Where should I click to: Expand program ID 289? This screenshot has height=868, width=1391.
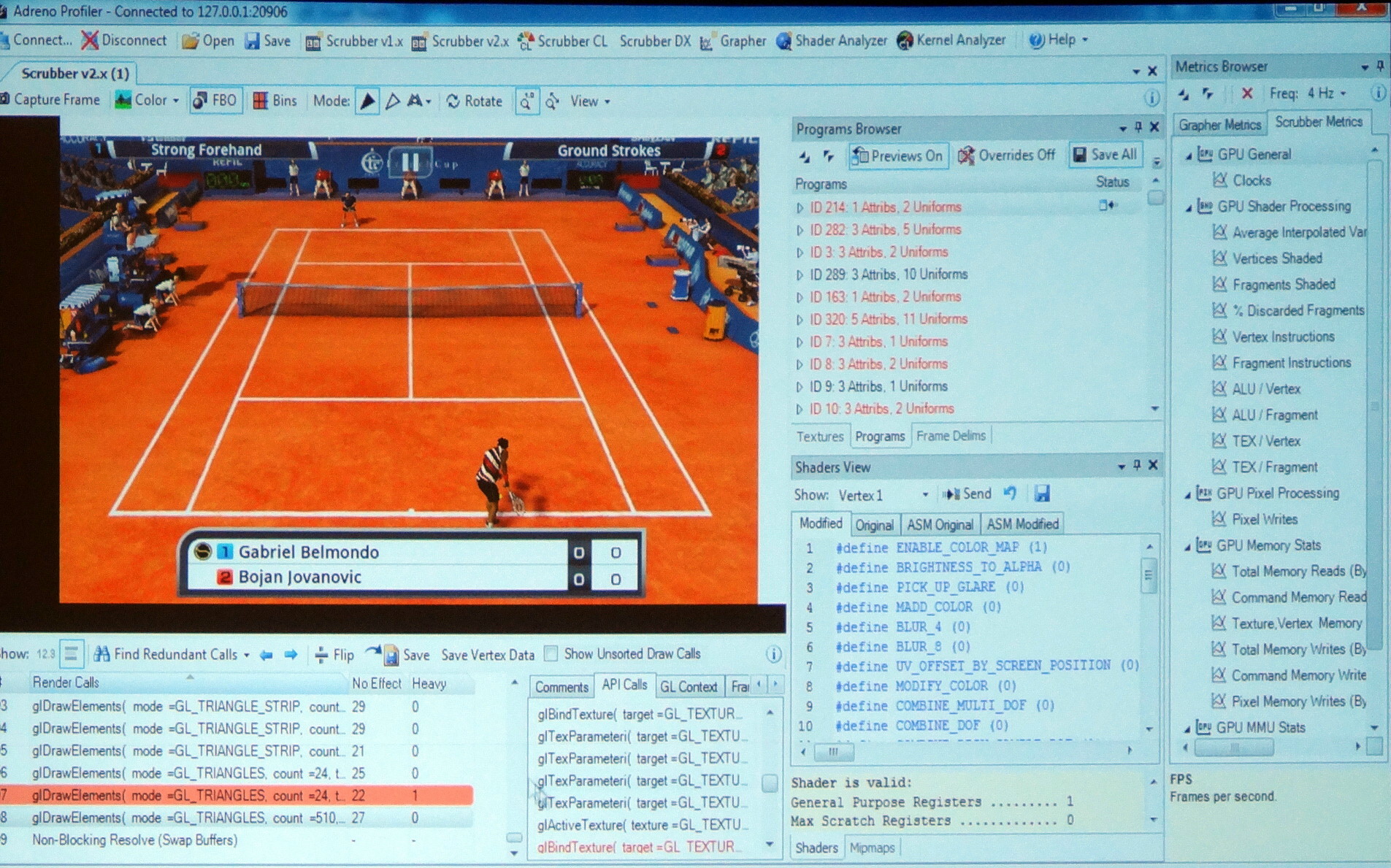click(x=800, y=275)
